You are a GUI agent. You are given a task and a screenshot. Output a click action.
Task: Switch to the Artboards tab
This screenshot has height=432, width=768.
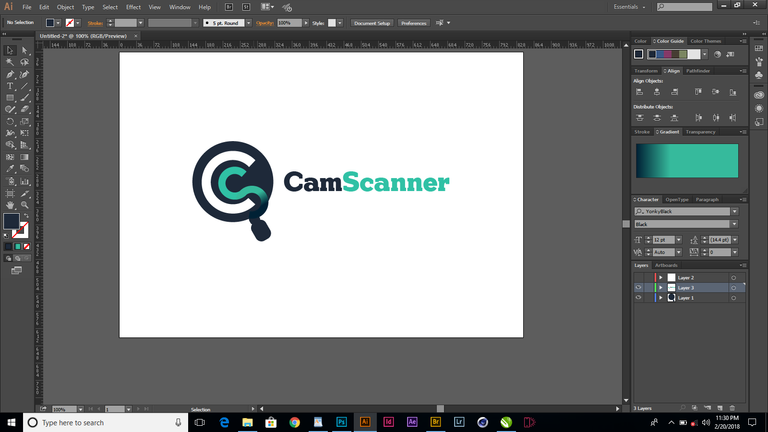[666, 265]
